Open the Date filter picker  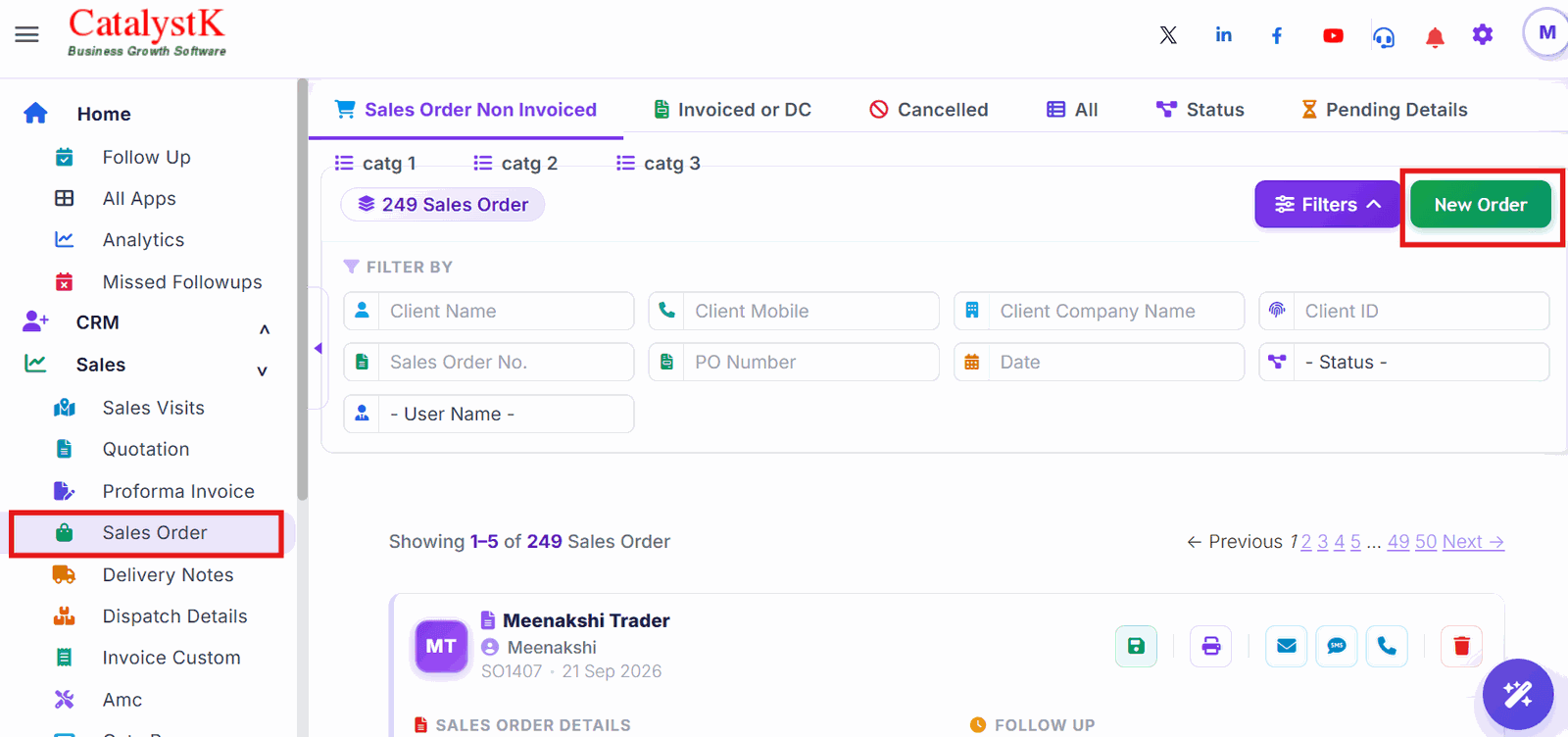click(1099, 362)
